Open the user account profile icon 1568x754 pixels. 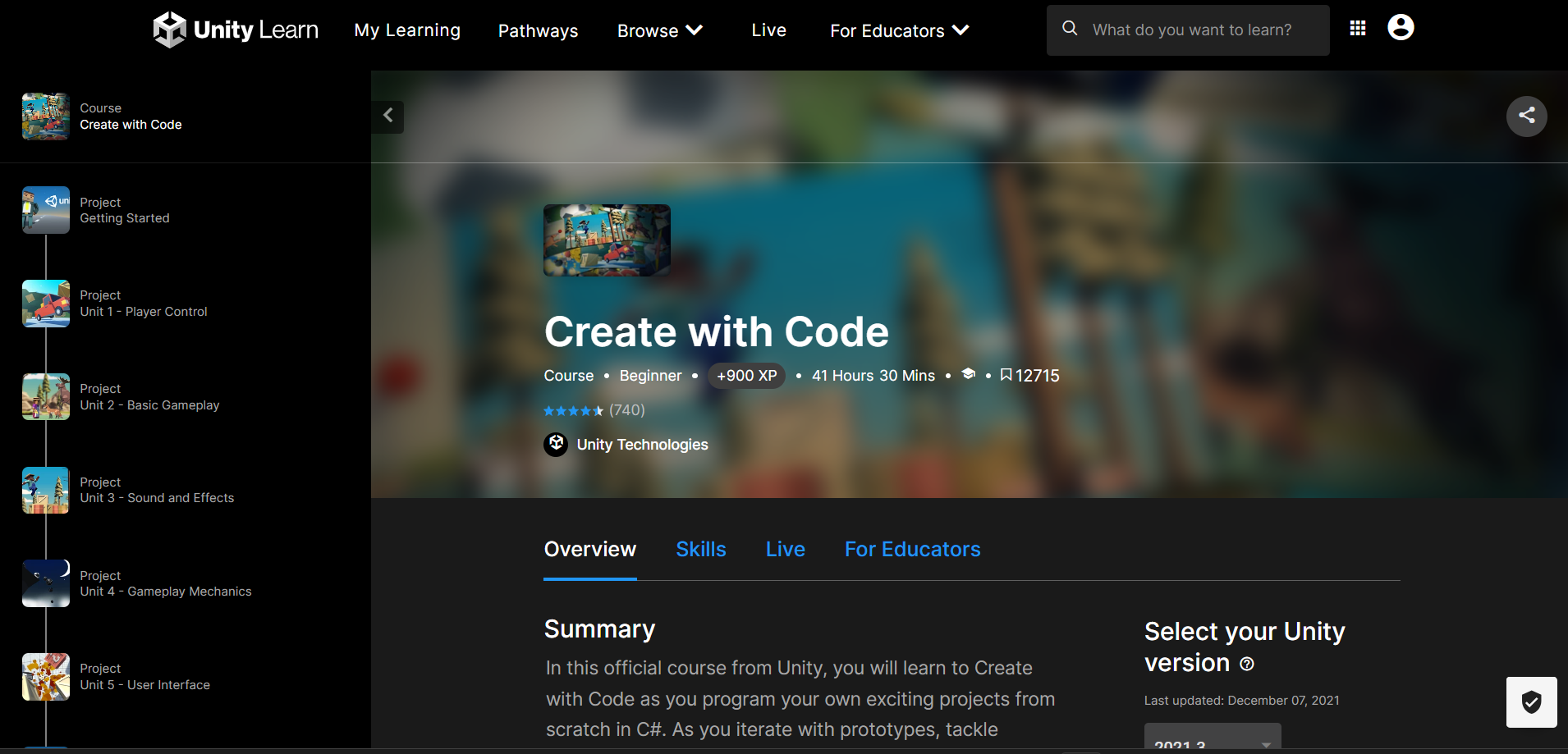1401,28
